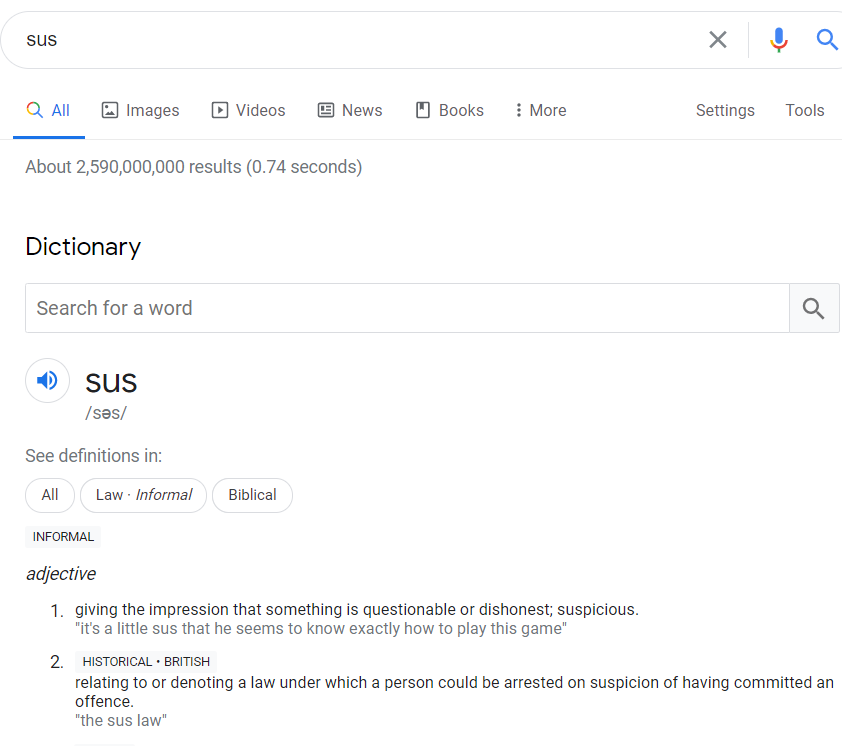Click the main Google search box

tap(360, 40)
